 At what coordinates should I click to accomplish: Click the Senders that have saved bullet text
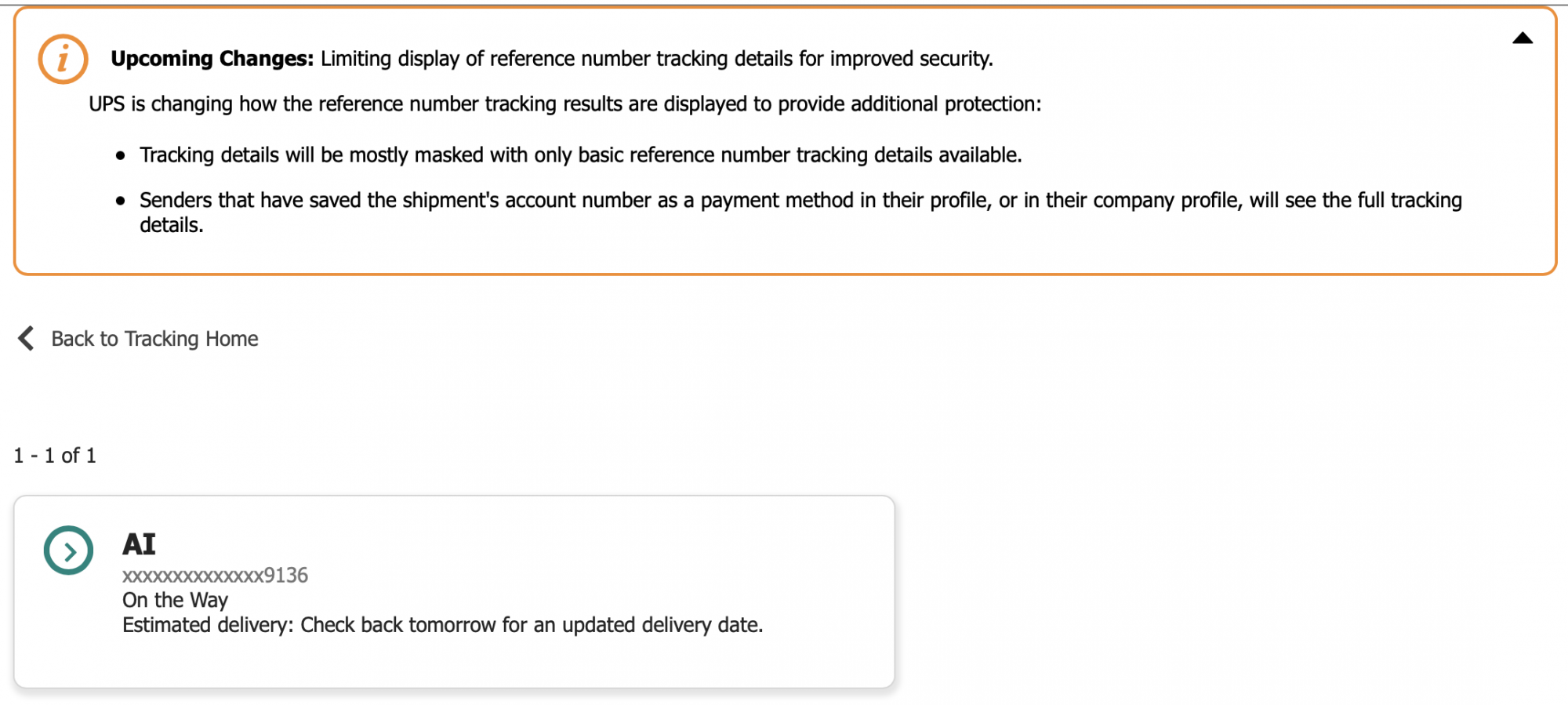(x=800, y=201)
